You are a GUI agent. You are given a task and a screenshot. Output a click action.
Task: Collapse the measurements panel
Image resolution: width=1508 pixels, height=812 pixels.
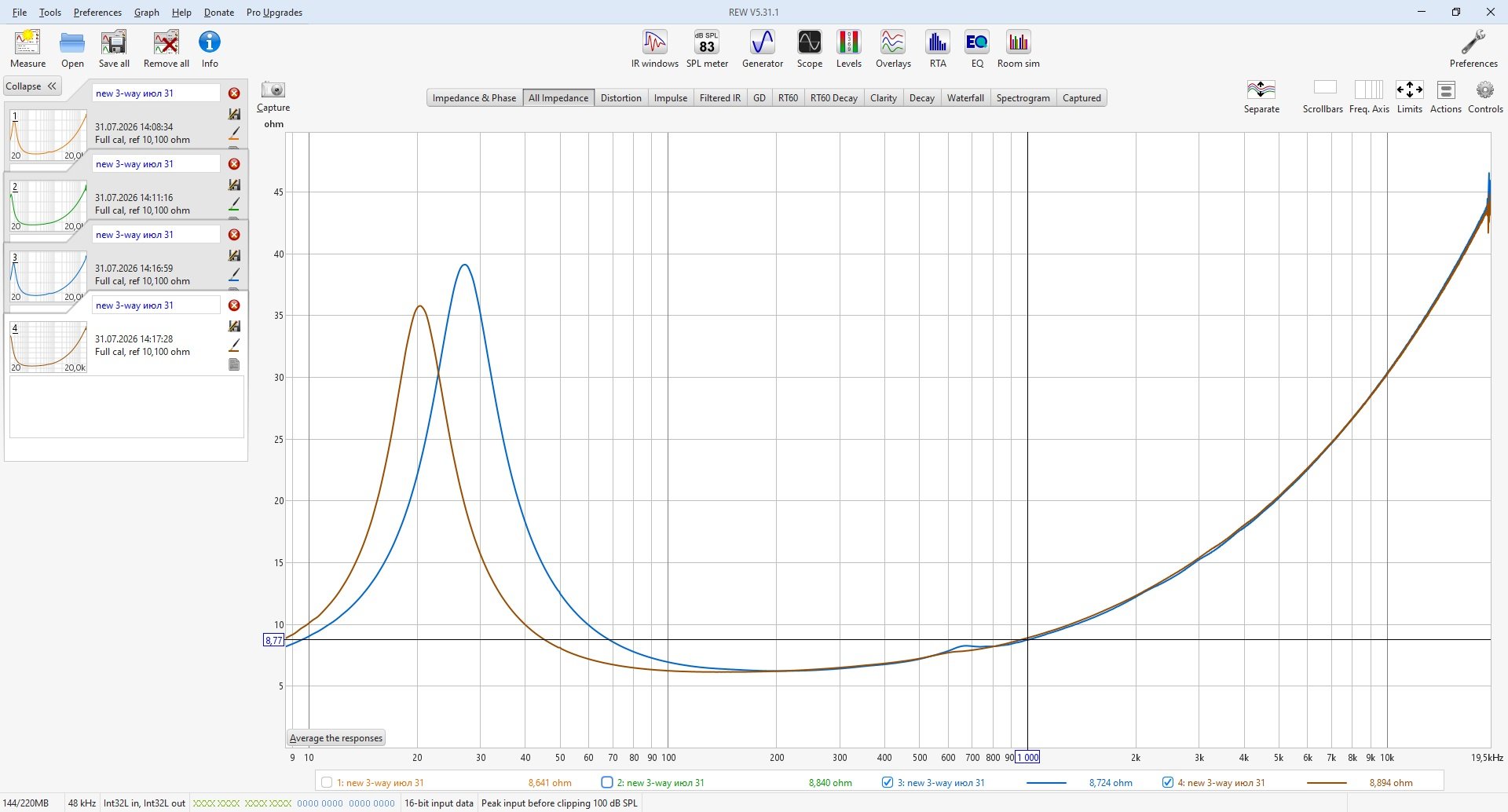(x=32, y=86)
